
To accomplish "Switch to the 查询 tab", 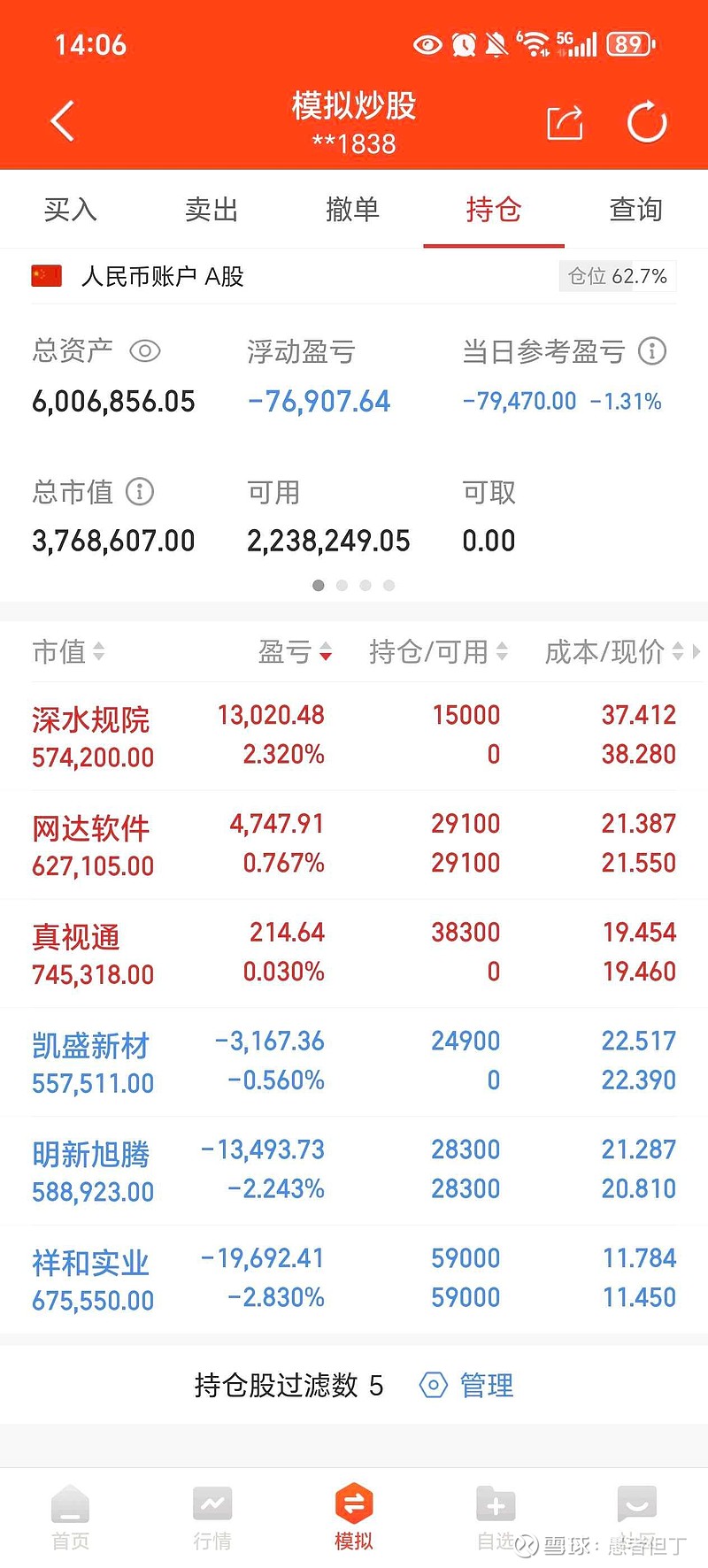I will tap(635, 210).
